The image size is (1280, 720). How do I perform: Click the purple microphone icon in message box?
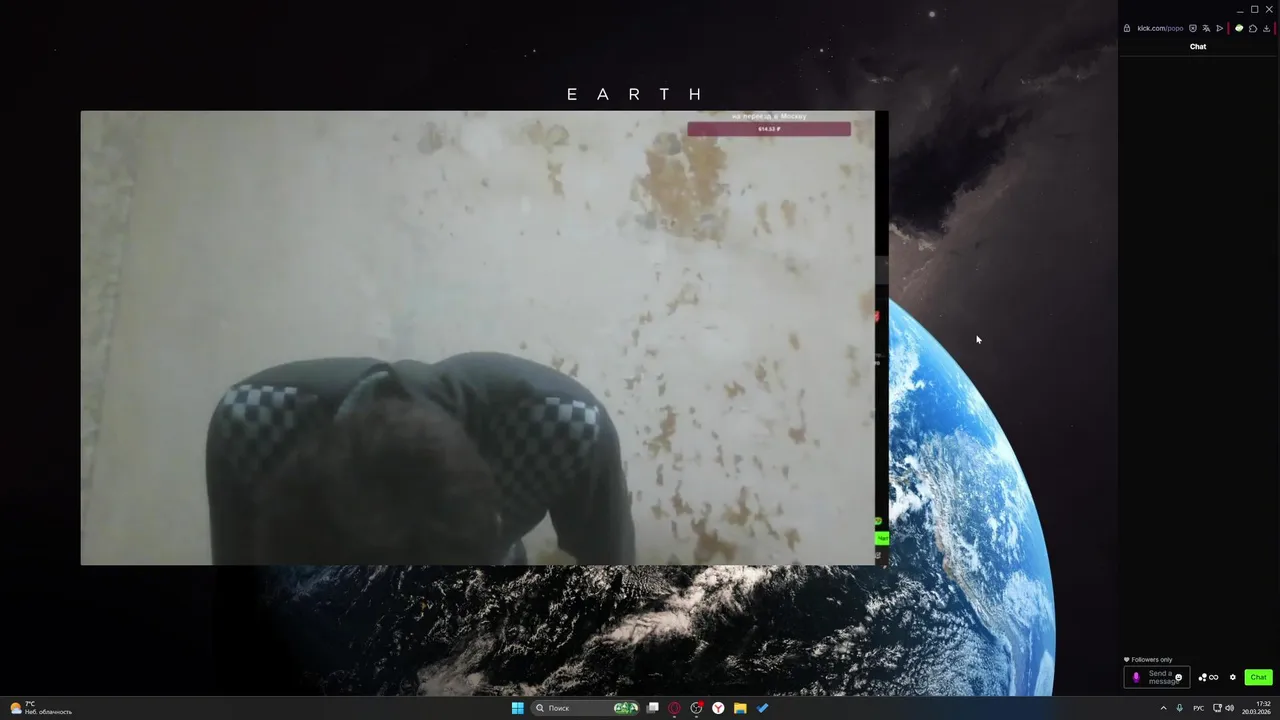pos(1135,677)
